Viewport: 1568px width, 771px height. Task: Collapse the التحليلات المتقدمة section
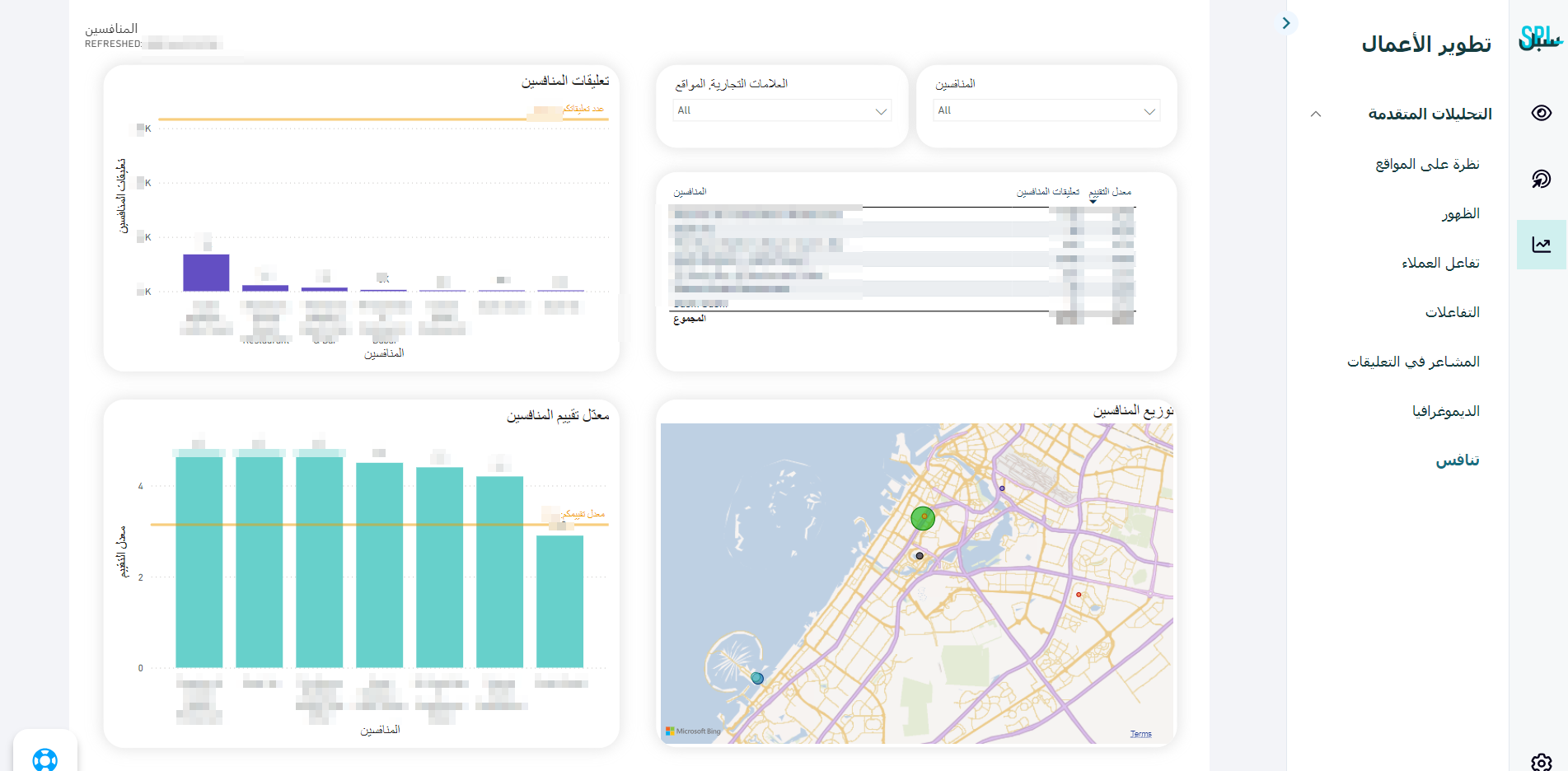[1316, 114]
